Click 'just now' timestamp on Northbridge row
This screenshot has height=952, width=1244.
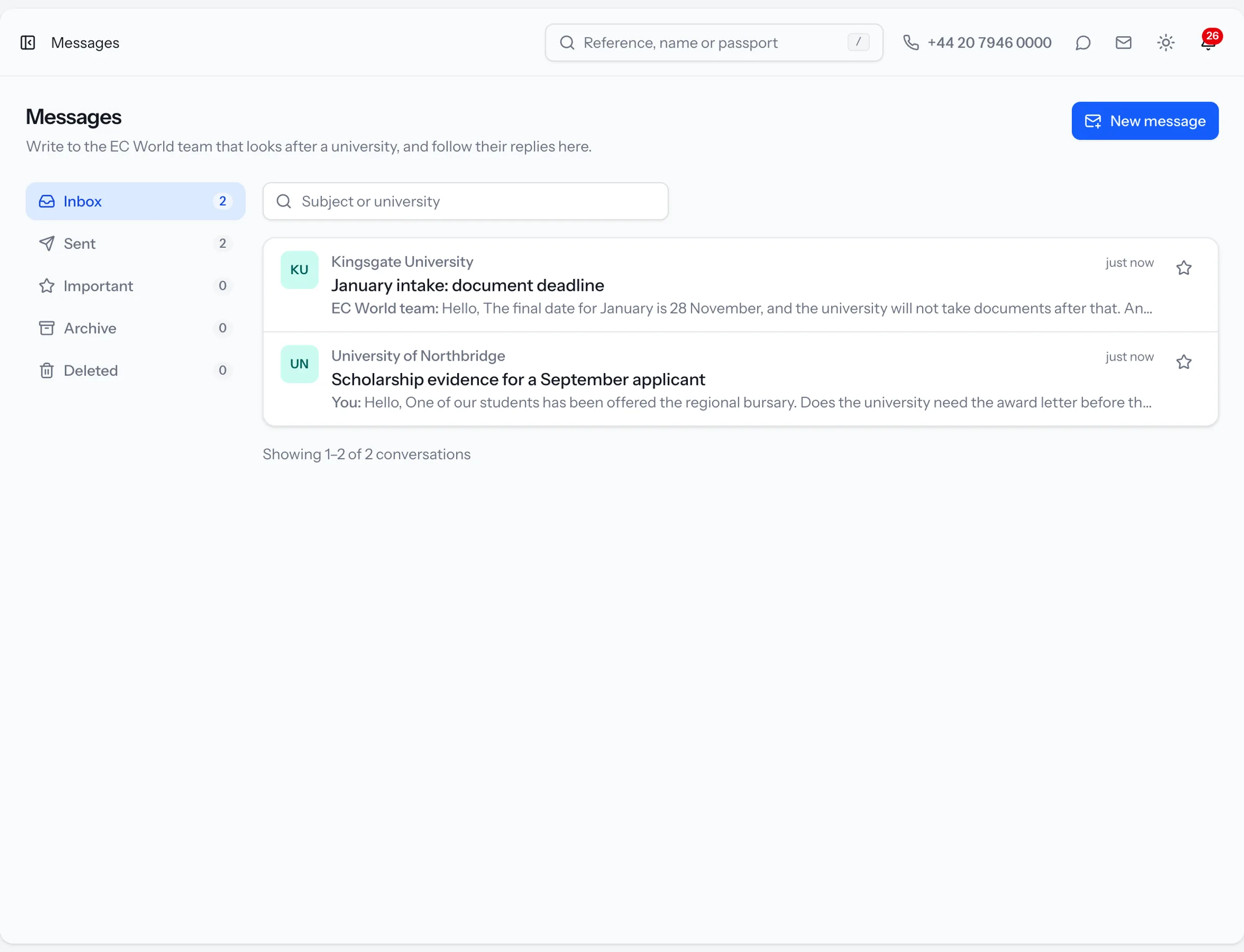tap(1129, 357)
